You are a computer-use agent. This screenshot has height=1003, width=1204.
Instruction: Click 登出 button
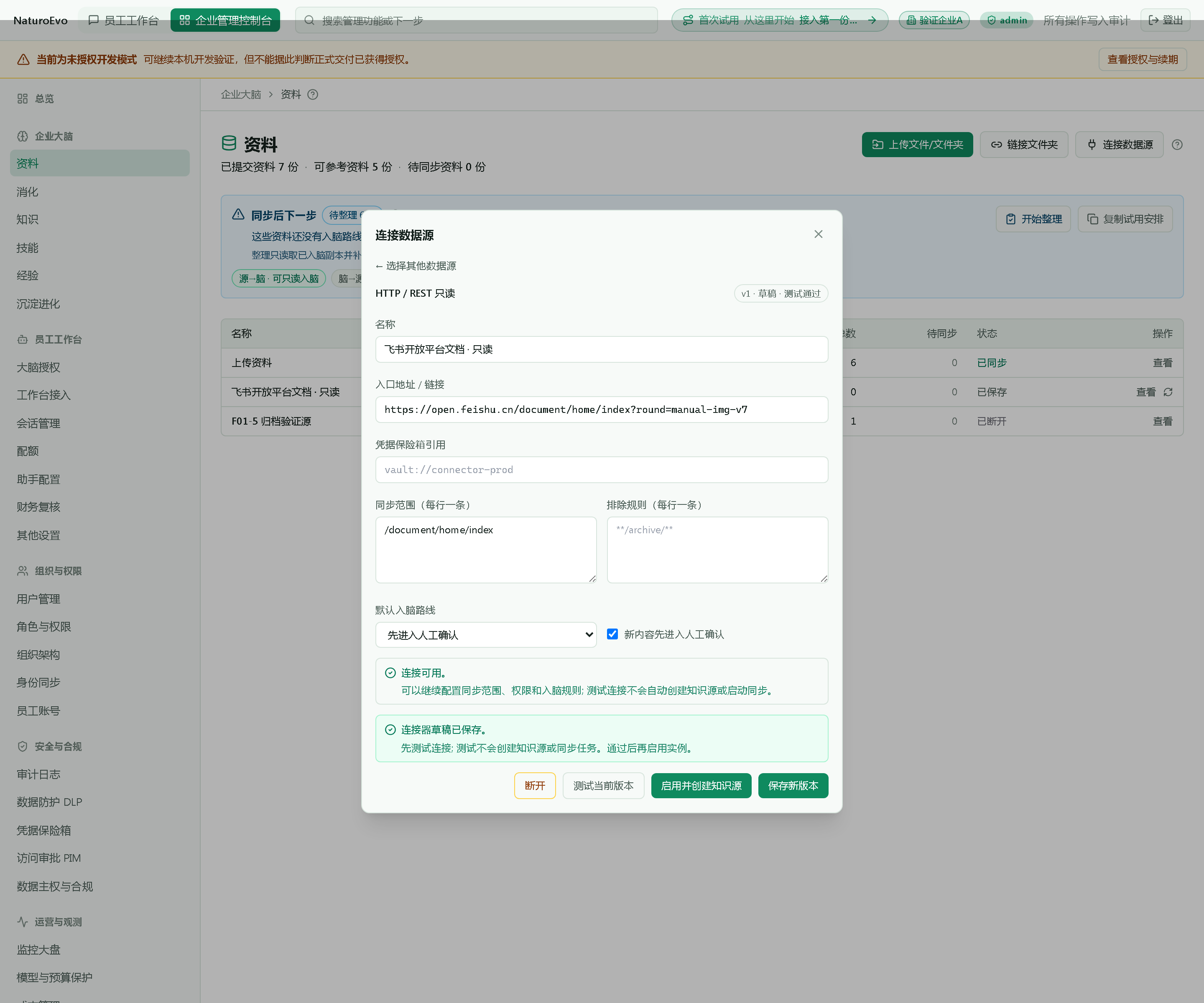pos(1165,20)
